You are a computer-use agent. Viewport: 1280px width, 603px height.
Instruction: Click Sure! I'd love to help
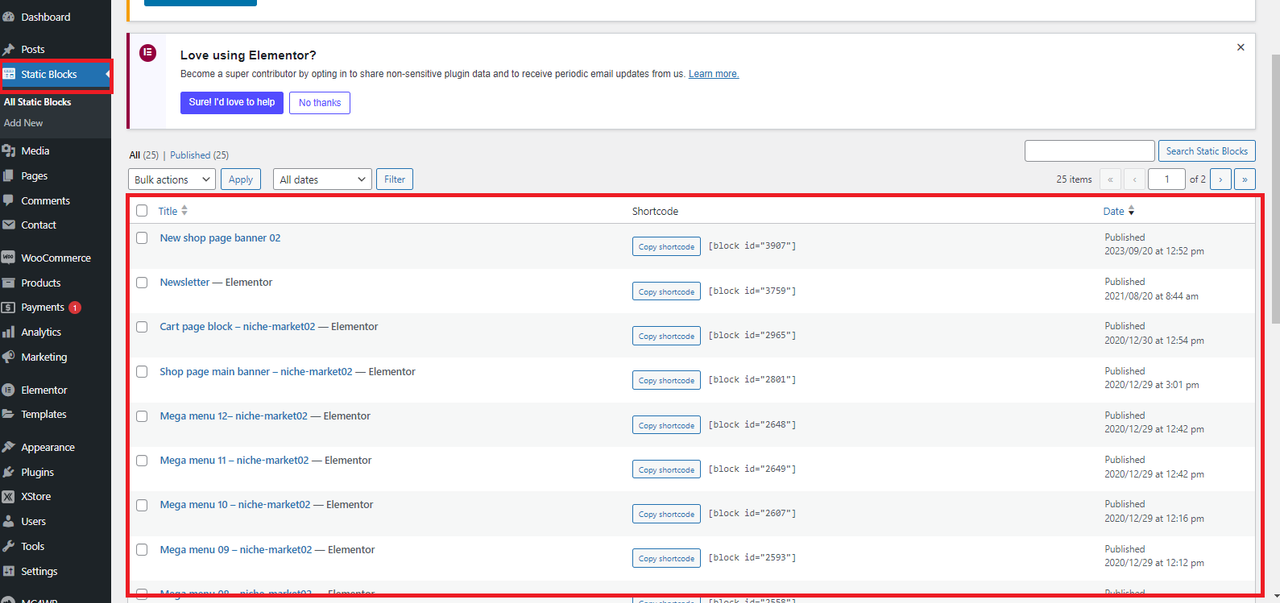click(231, 102)
